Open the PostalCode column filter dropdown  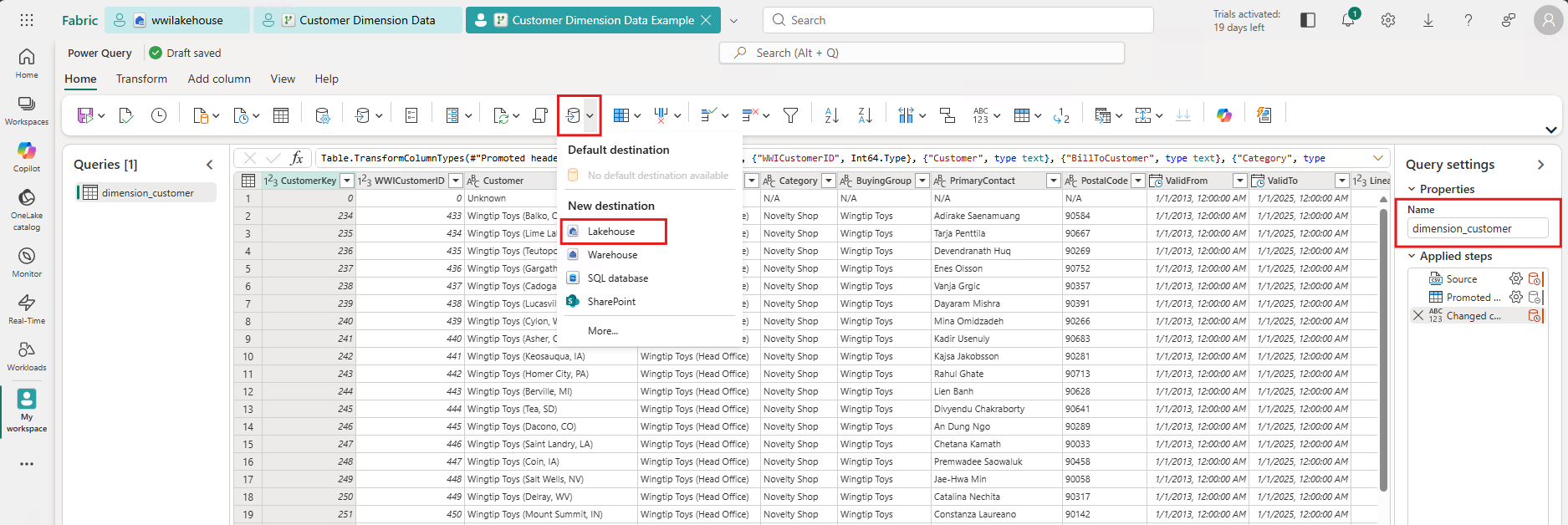tap(1138, 181)
